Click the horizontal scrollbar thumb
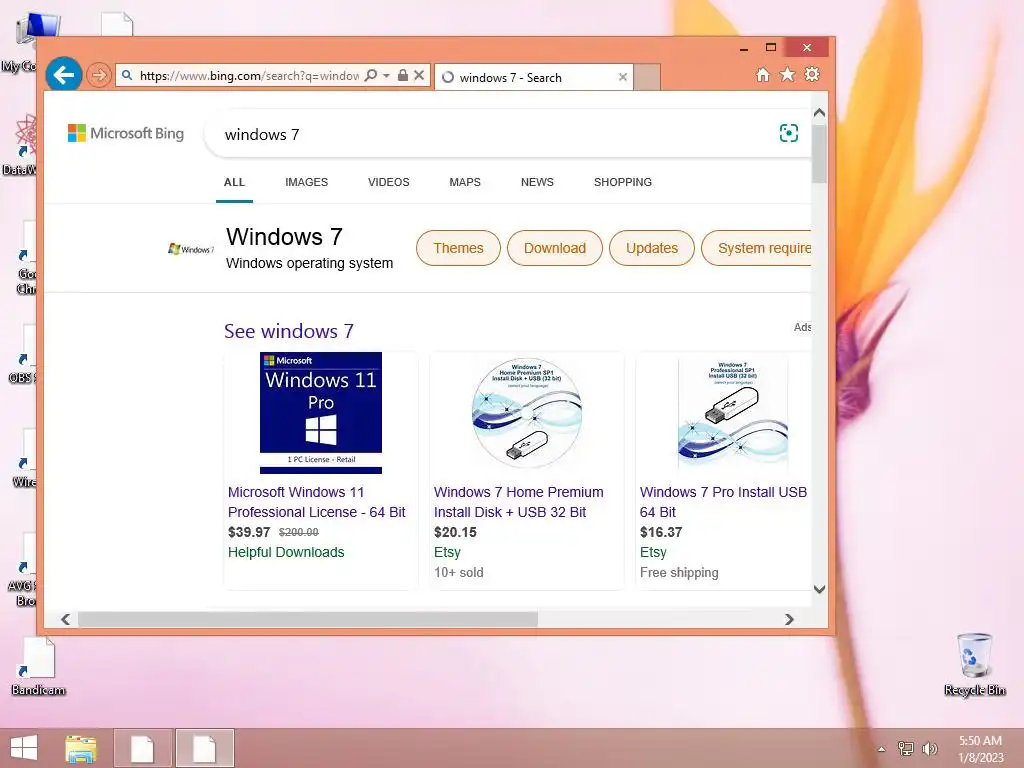This screenshot has width=1024, height=768. click(x=308, y=619)
